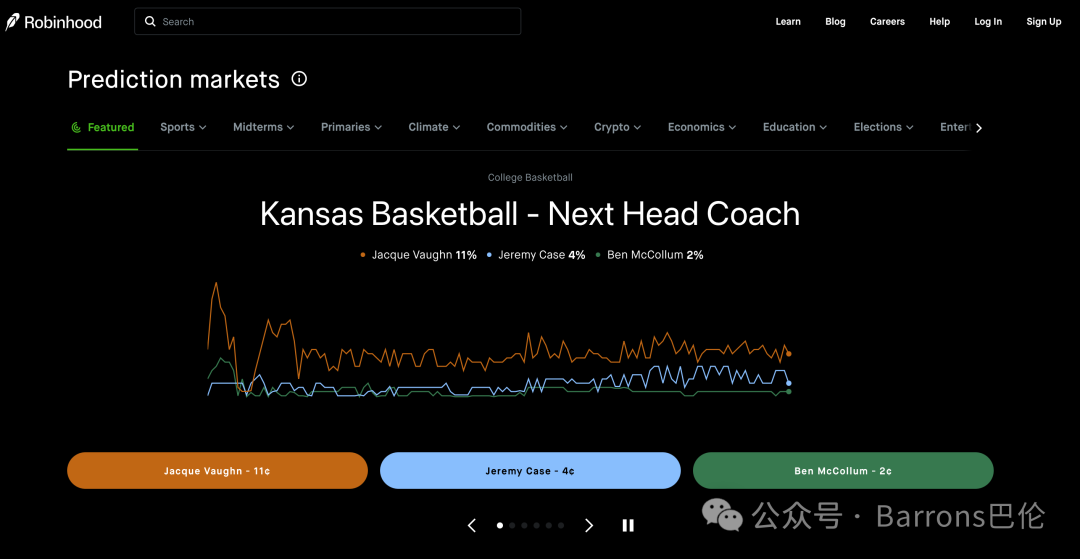Expand the Economics category dropdown
1080x559 pixels.
[702, 127]
